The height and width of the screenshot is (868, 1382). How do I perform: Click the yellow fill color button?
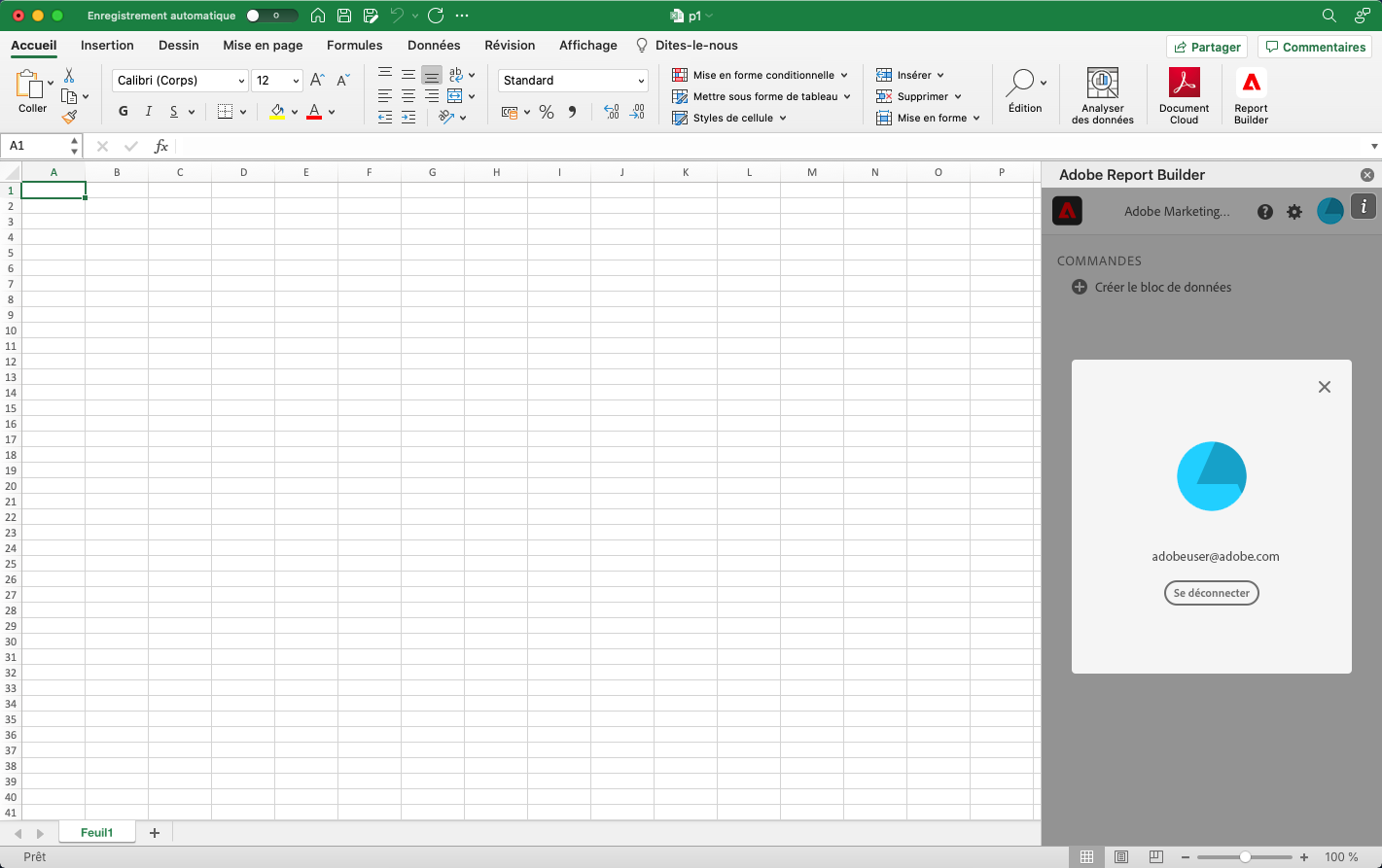(277, 112)
